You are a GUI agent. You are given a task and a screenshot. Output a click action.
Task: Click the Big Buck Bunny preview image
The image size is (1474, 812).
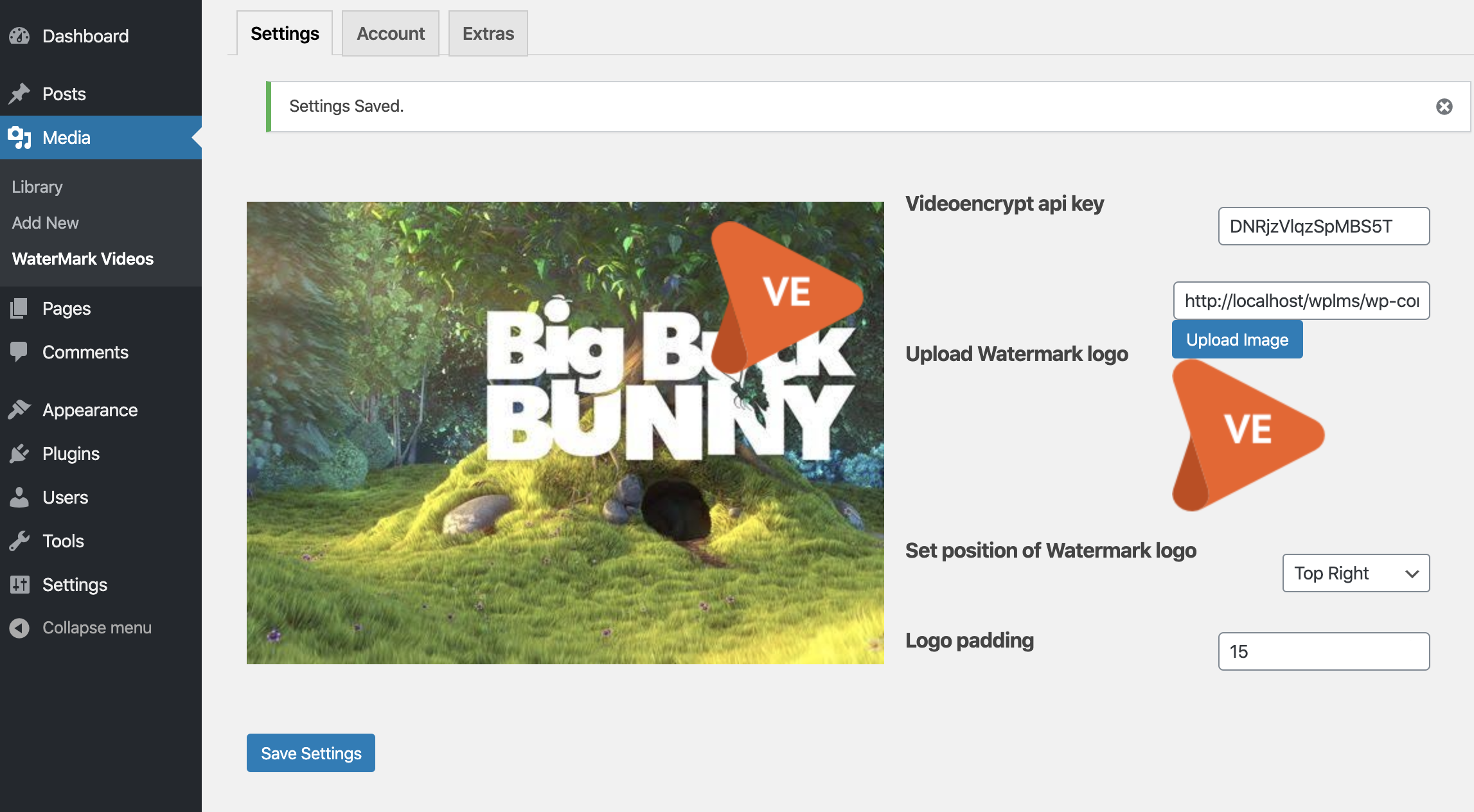pyautogui.click(x=565, y=433)
